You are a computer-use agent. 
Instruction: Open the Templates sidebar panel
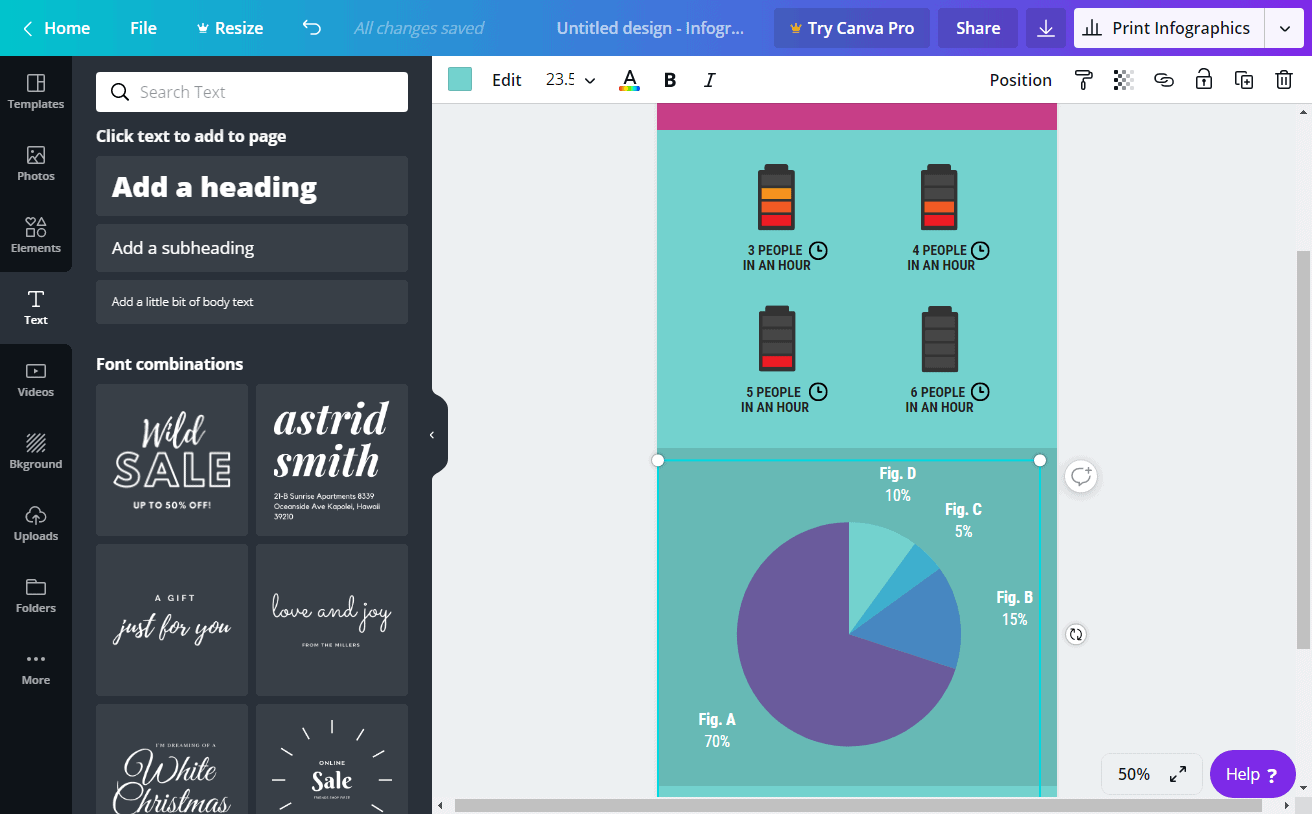click(36, 92)
